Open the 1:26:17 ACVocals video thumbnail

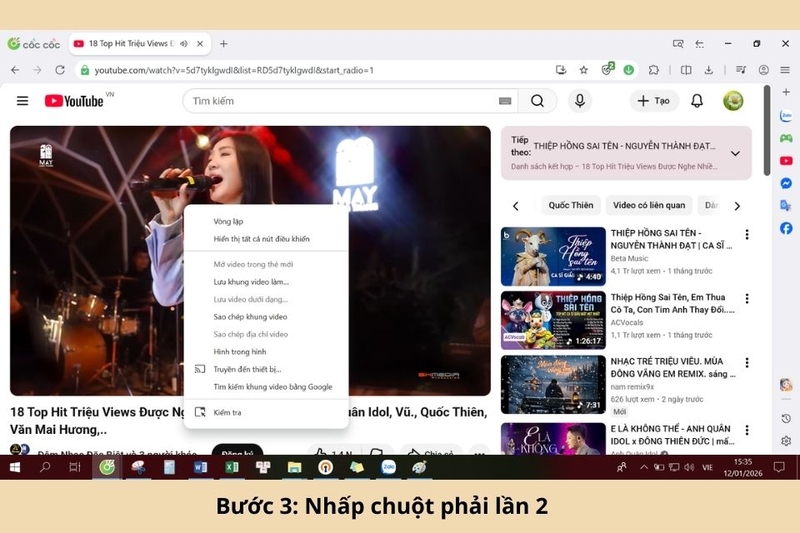[553, 320]
